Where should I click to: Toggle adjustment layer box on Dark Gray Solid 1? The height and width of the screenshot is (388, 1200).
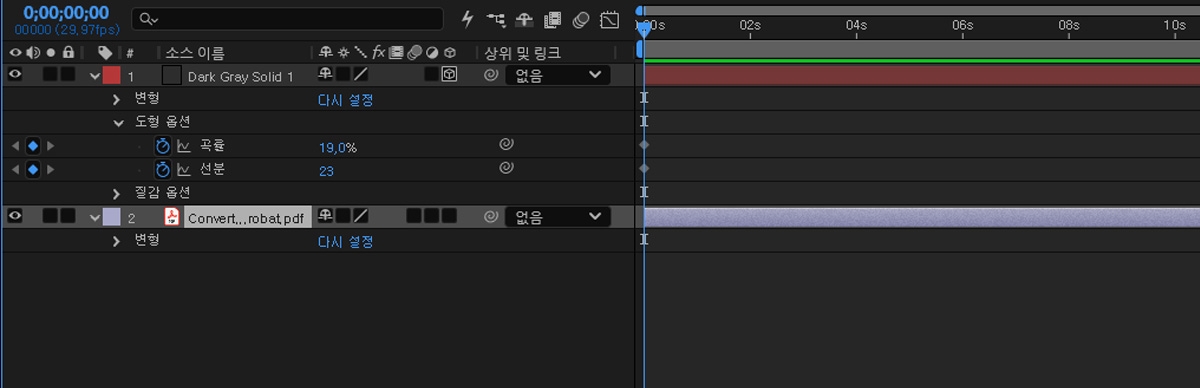(x=431, y=75)
